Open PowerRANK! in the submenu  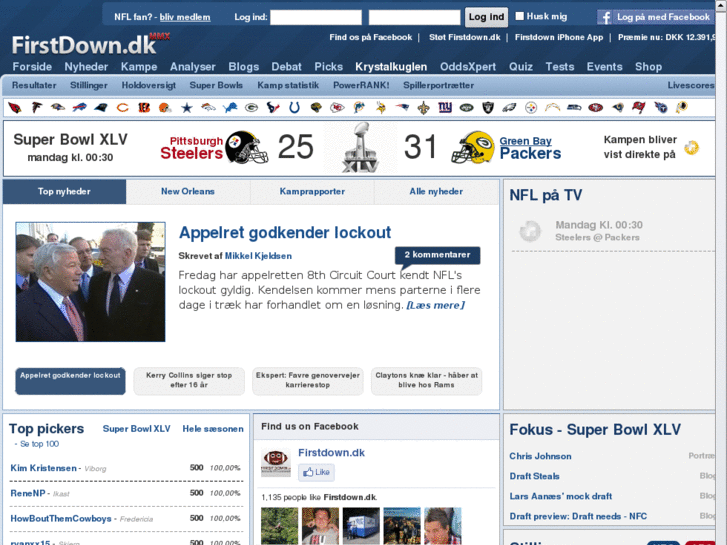(361, 85)
